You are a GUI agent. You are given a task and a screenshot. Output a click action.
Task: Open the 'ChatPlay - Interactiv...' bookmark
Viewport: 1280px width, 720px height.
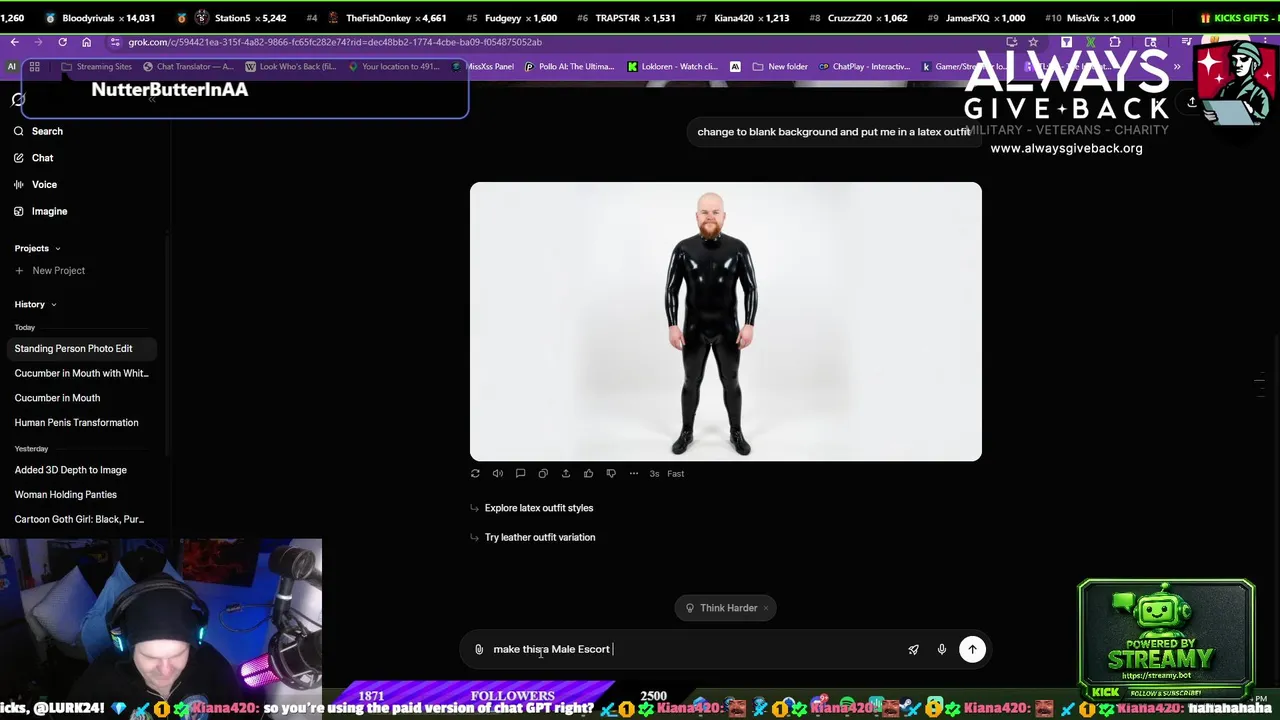point(864,67)
